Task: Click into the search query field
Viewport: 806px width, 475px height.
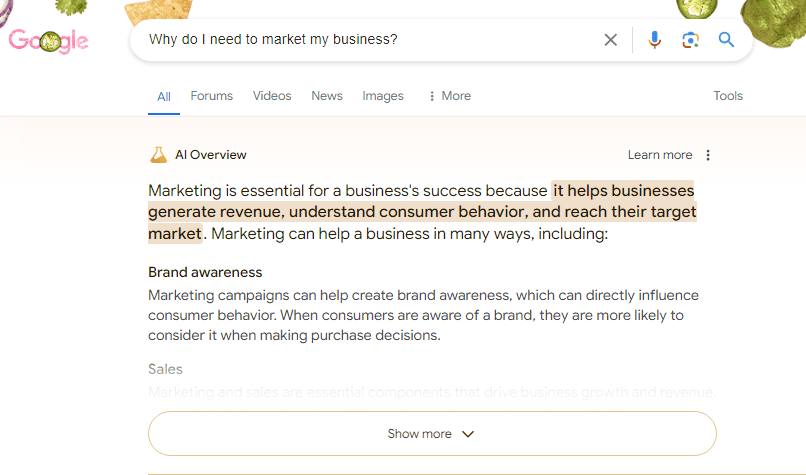Action: pyautogui.click(x=370, y=40)
